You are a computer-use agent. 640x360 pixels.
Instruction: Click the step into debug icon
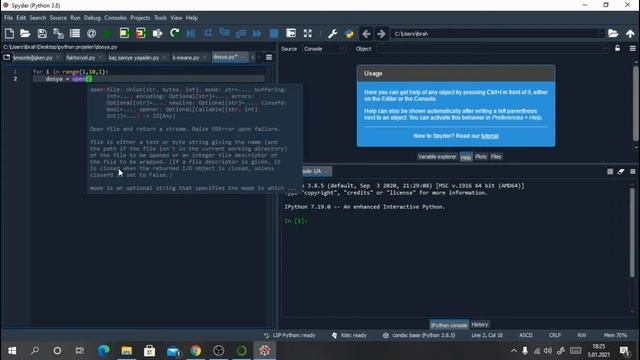[224, 33]
